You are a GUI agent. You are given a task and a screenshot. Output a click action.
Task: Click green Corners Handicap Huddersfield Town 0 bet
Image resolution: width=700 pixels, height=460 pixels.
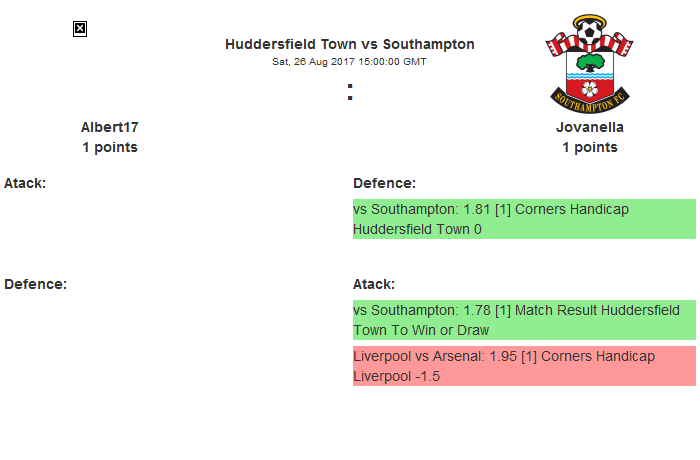[523, 219]
